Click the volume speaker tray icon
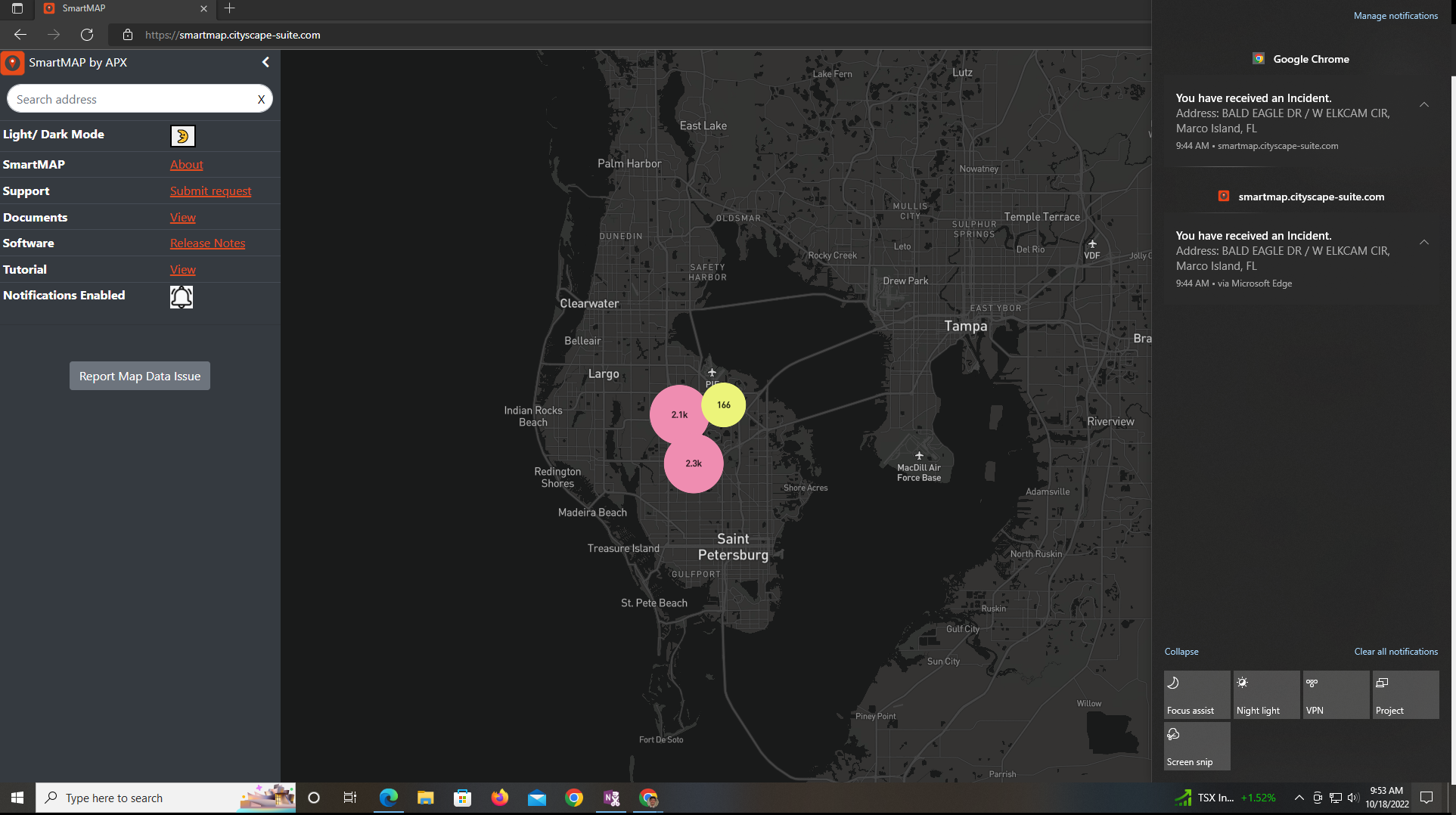1456x815 pixels. click(x=1353, y=798)
